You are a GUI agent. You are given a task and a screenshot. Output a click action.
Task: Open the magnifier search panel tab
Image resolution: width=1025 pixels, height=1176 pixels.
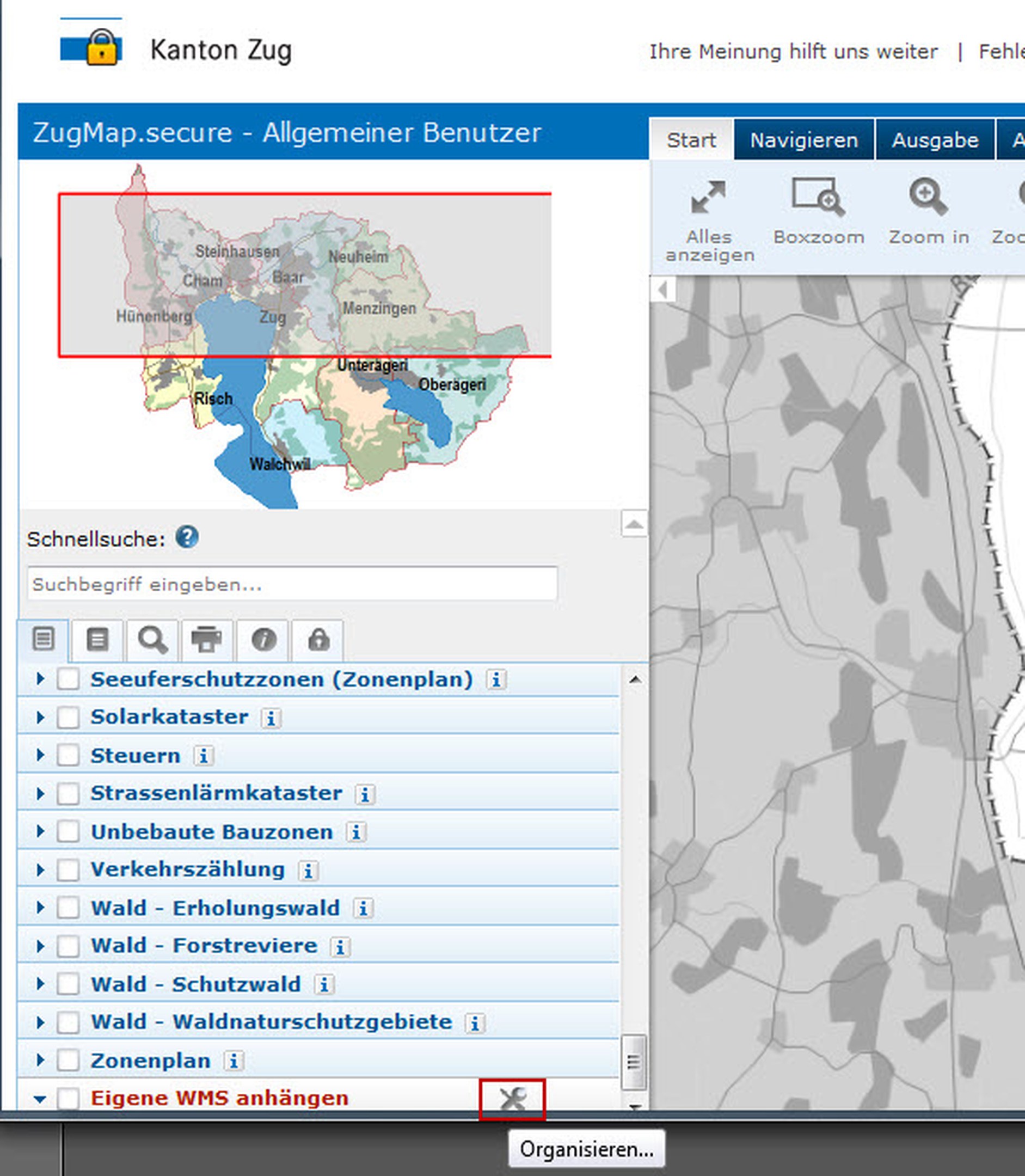(x=152, y=640)
